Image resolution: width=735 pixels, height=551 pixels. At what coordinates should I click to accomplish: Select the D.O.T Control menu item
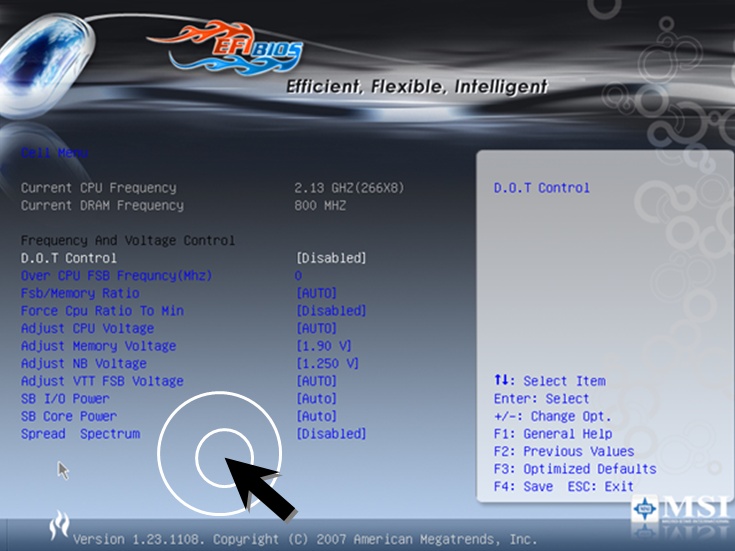coord(68,258)
